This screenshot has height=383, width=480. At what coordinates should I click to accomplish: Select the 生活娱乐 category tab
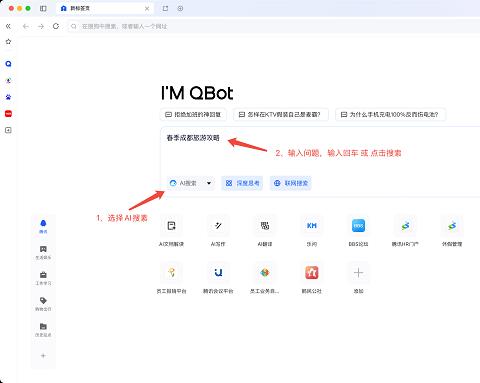tap(43, 252)
